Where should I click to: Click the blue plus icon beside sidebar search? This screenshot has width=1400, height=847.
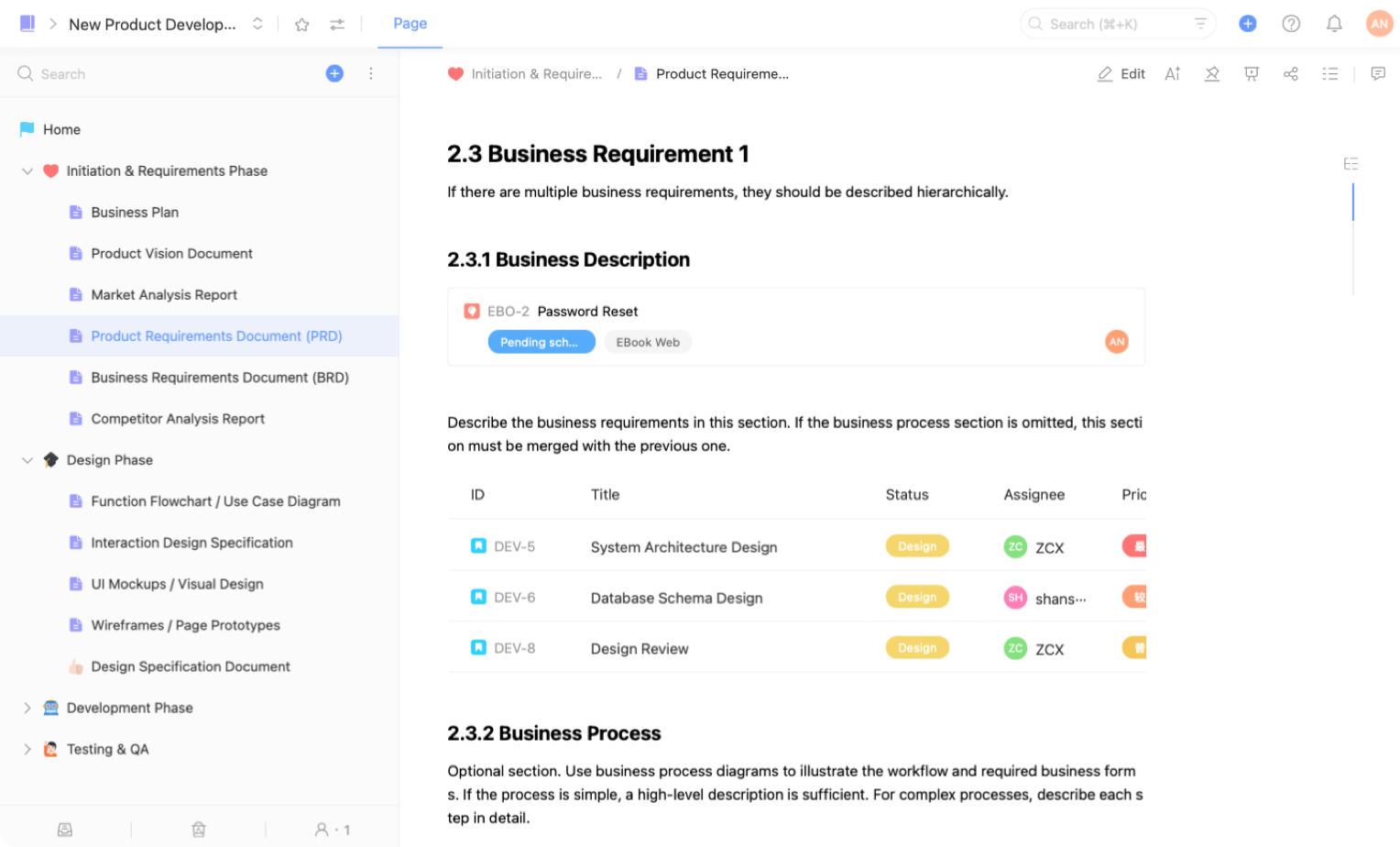pos(334,73)
